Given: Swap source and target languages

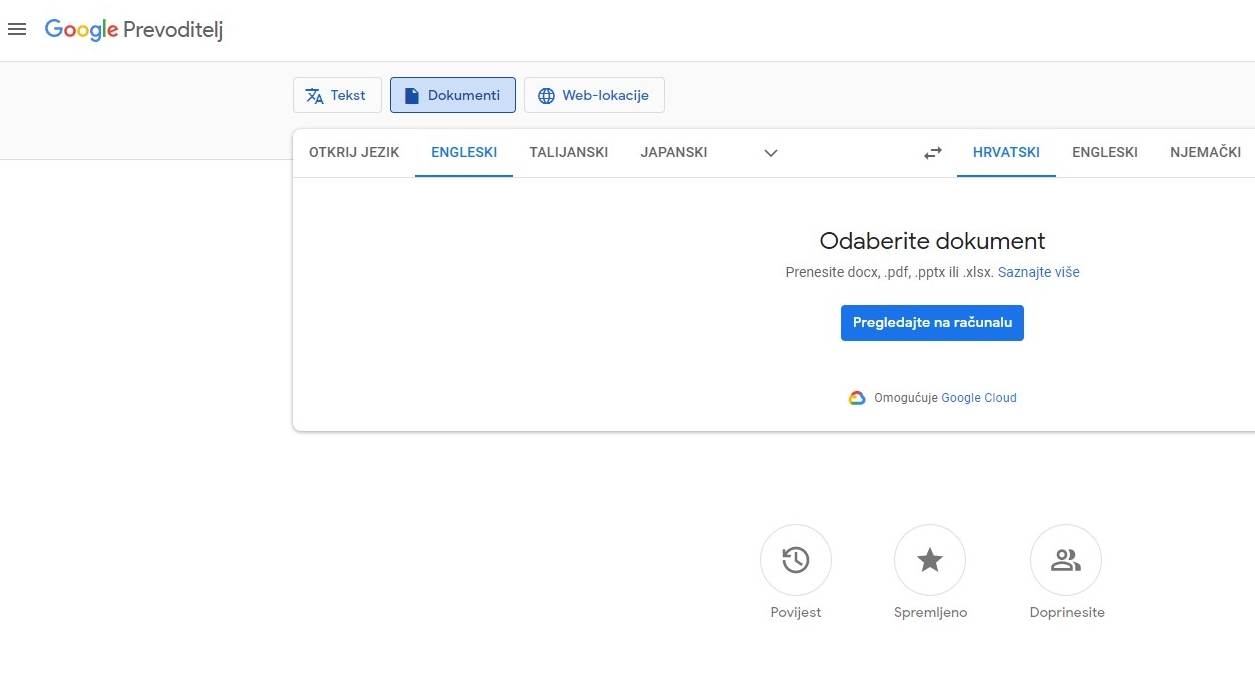Looking at the screenshot, I should 933,153.
